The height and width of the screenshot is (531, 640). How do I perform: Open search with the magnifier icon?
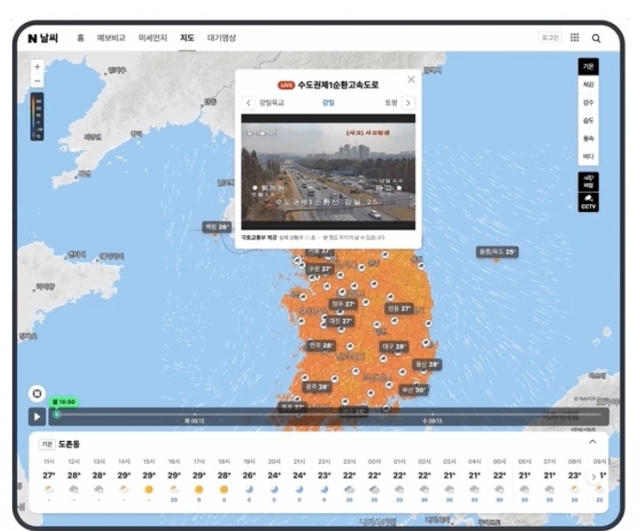point(596,38)
